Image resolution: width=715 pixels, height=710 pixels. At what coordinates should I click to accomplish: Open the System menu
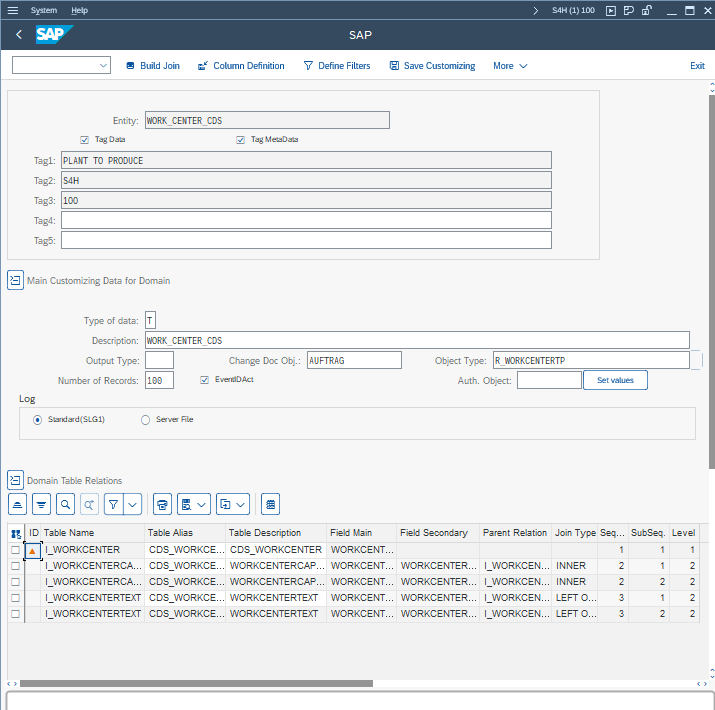point(44,10)
